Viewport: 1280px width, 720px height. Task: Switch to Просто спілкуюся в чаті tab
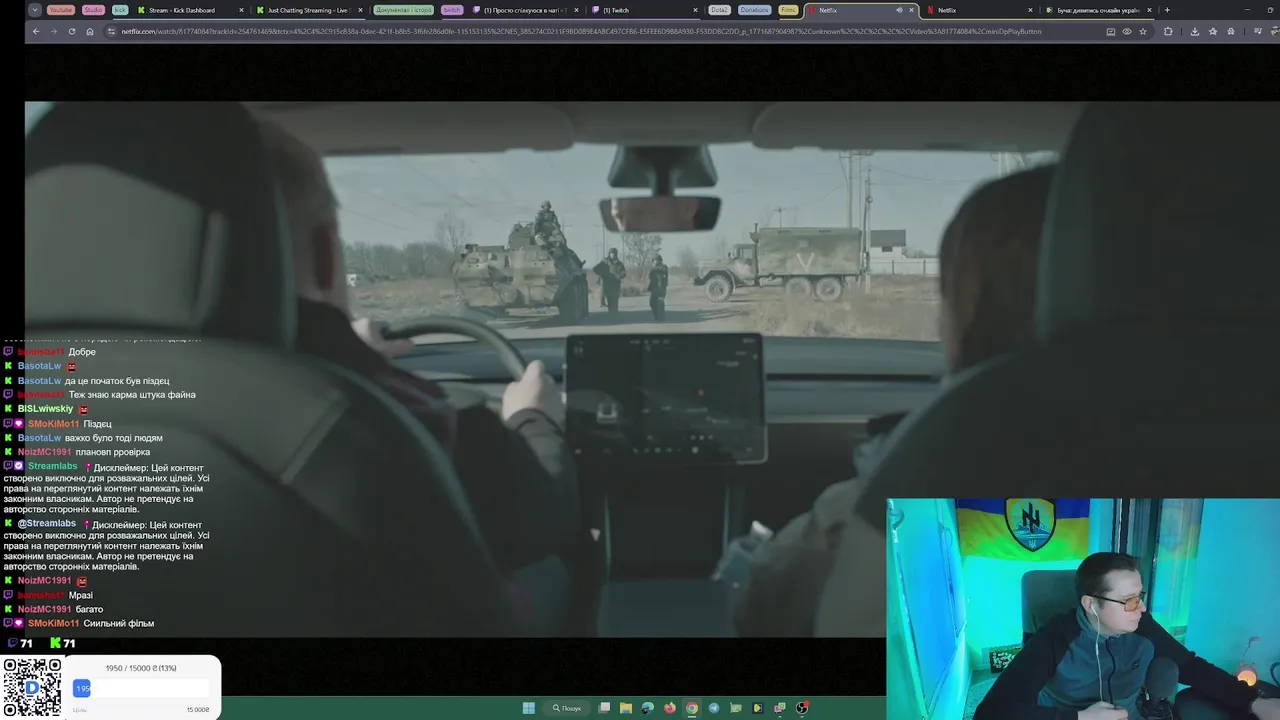point(524,10)
